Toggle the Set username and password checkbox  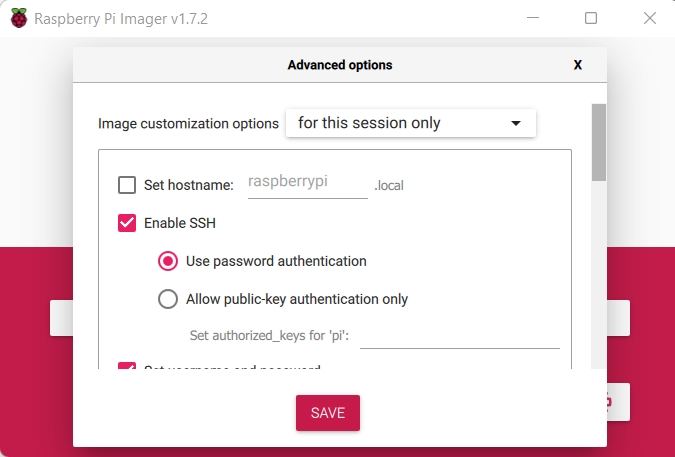click(x=127, y=369)
